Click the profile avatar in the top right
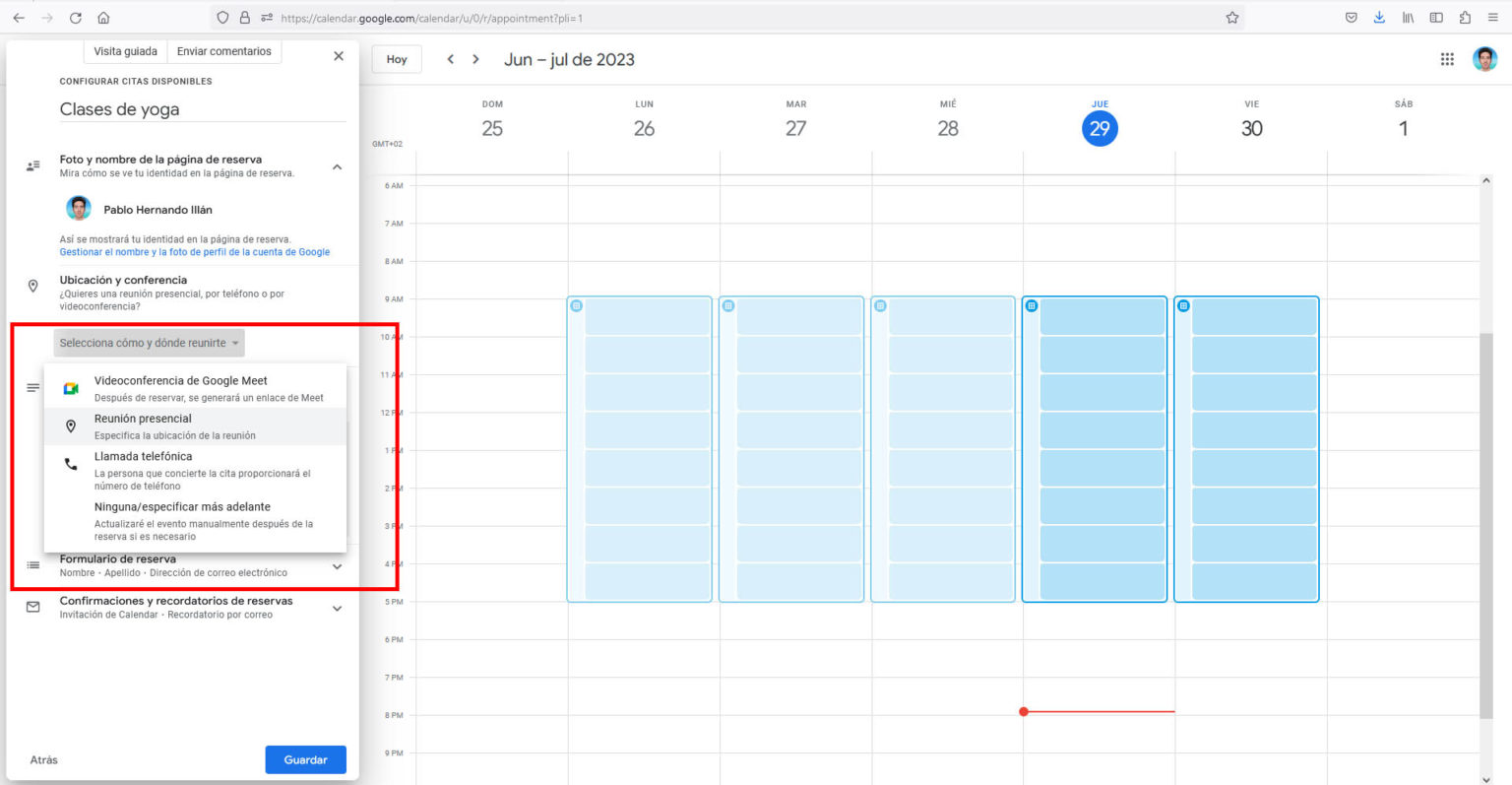1512x785 pixels. 1483,59
